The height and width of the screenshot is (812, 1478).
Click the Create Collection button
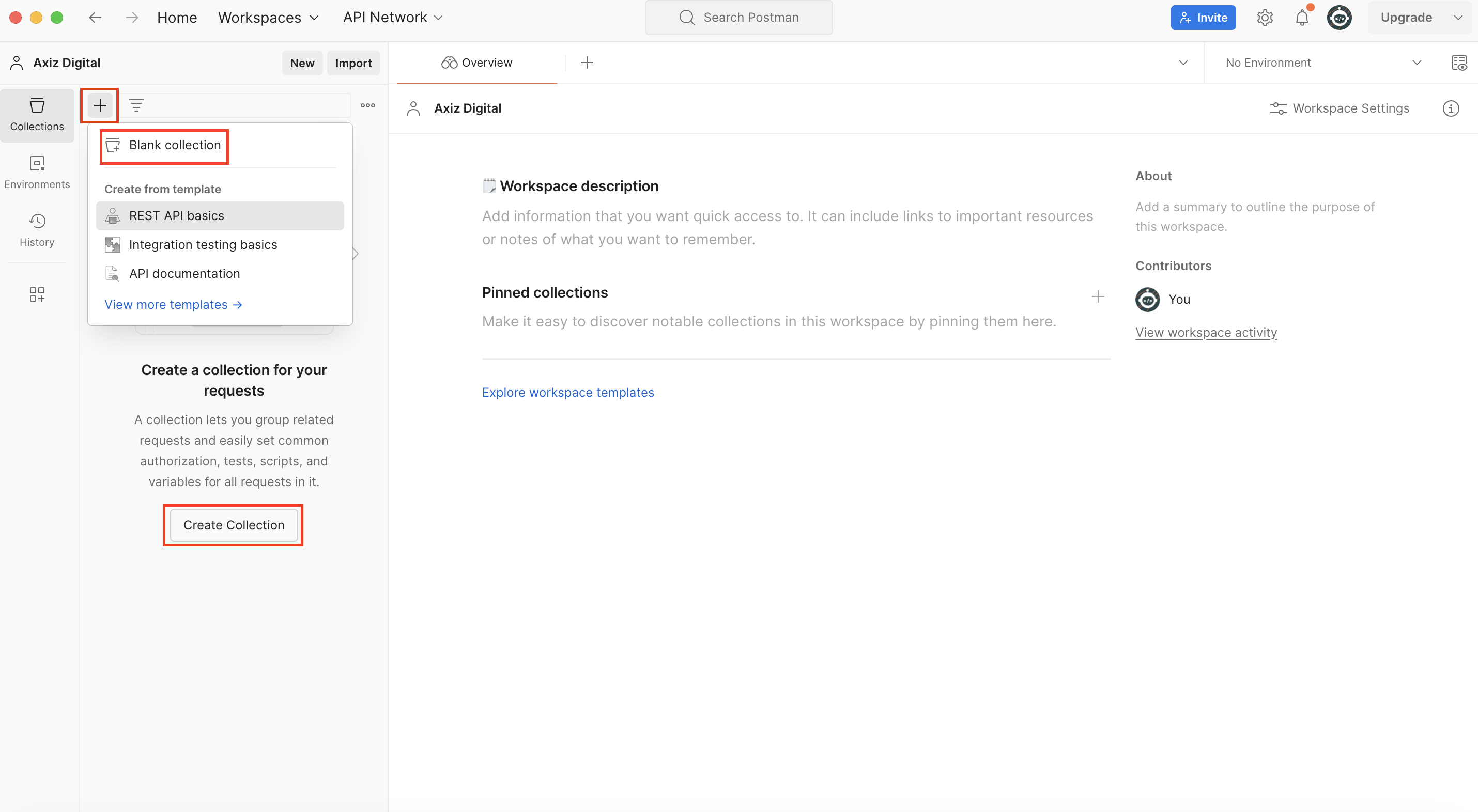234,525
